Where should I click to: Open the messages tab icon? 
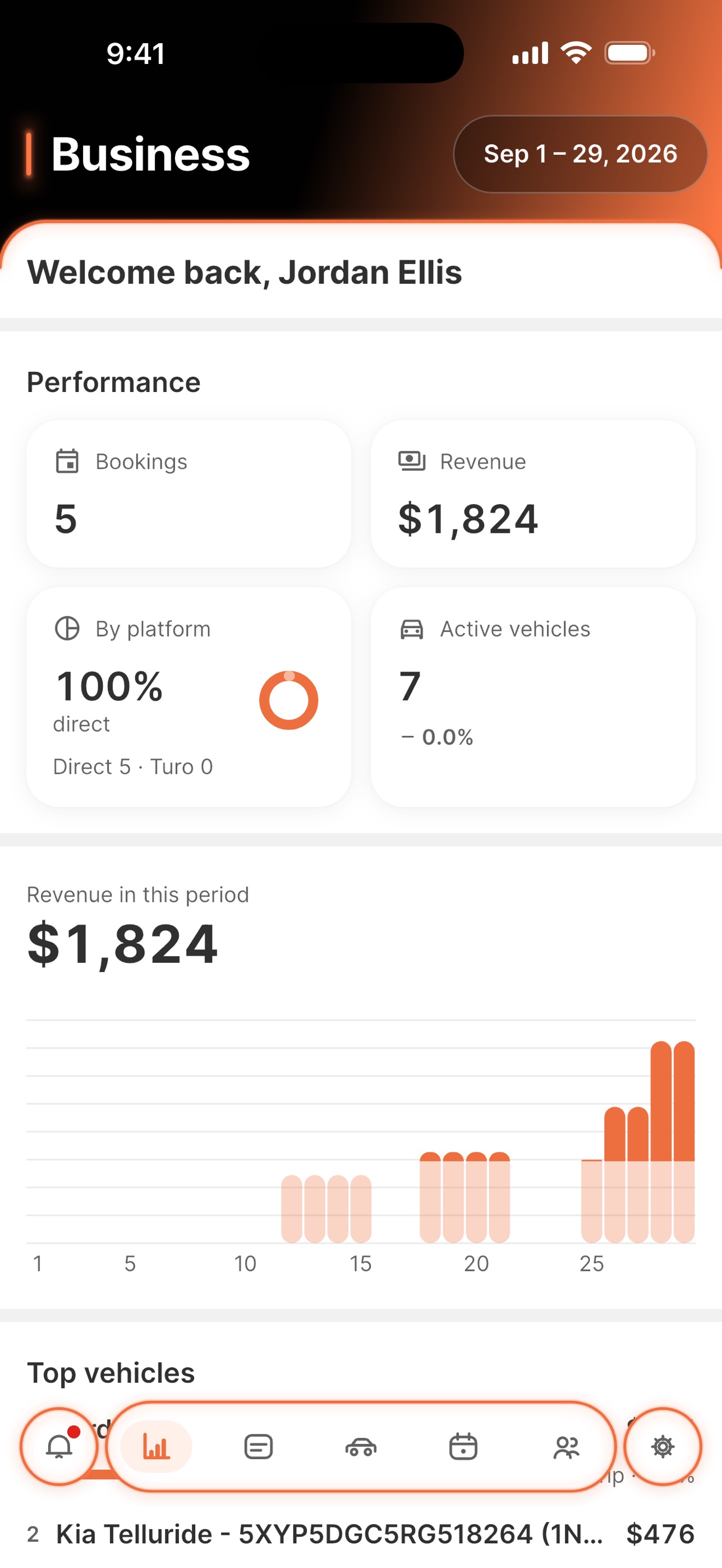258,1446
